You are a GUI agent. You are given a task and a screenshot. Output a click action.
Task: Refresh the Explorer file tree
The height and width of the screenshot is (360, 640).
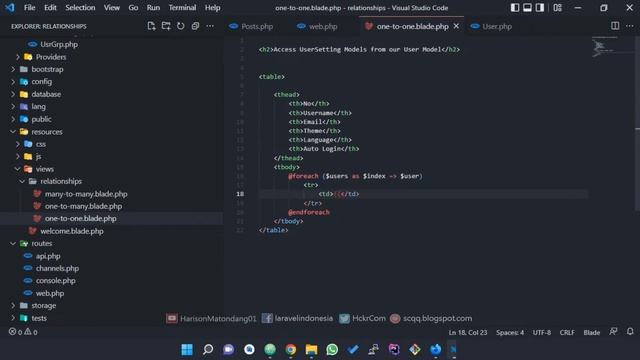click(180, 26)
